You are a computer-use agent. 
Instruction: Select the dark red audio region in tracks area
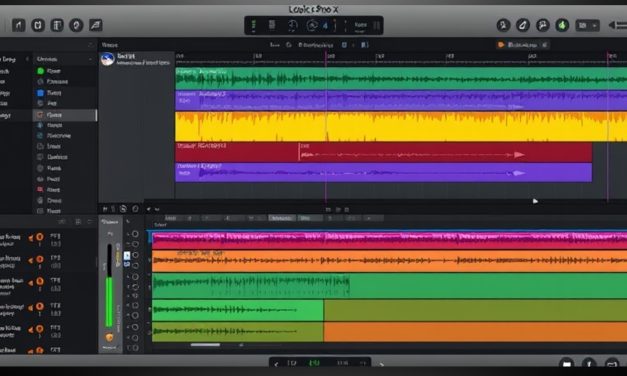[x=384, y=152]
